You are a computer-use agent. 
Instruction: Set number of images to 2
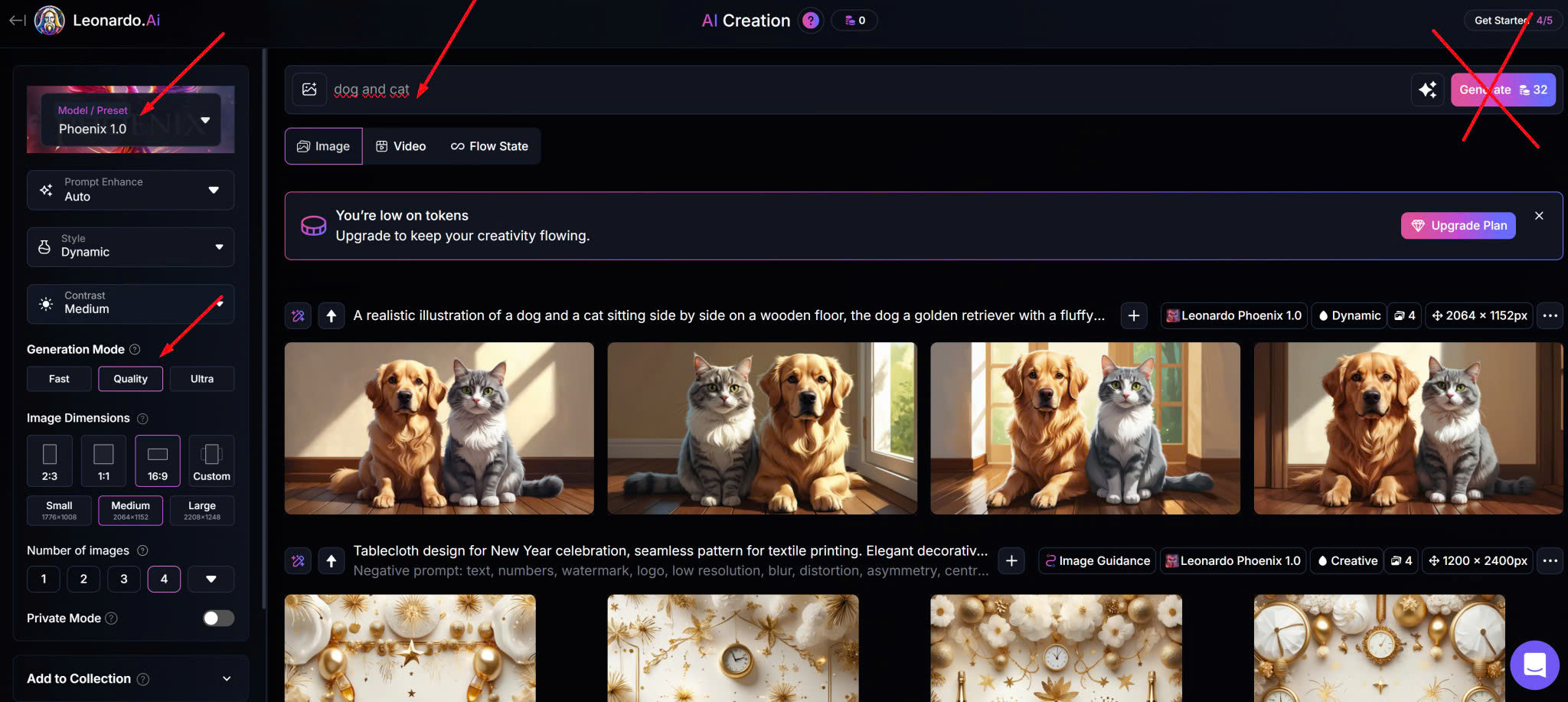83,580
